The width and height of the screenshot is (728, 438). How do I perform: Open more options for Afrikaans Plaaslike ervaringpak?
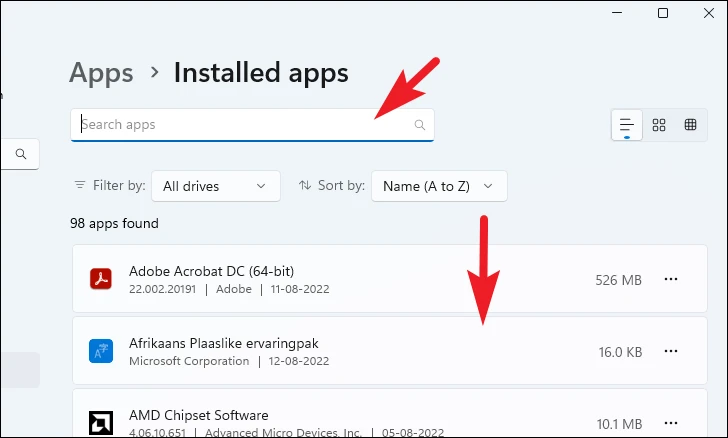671,351
